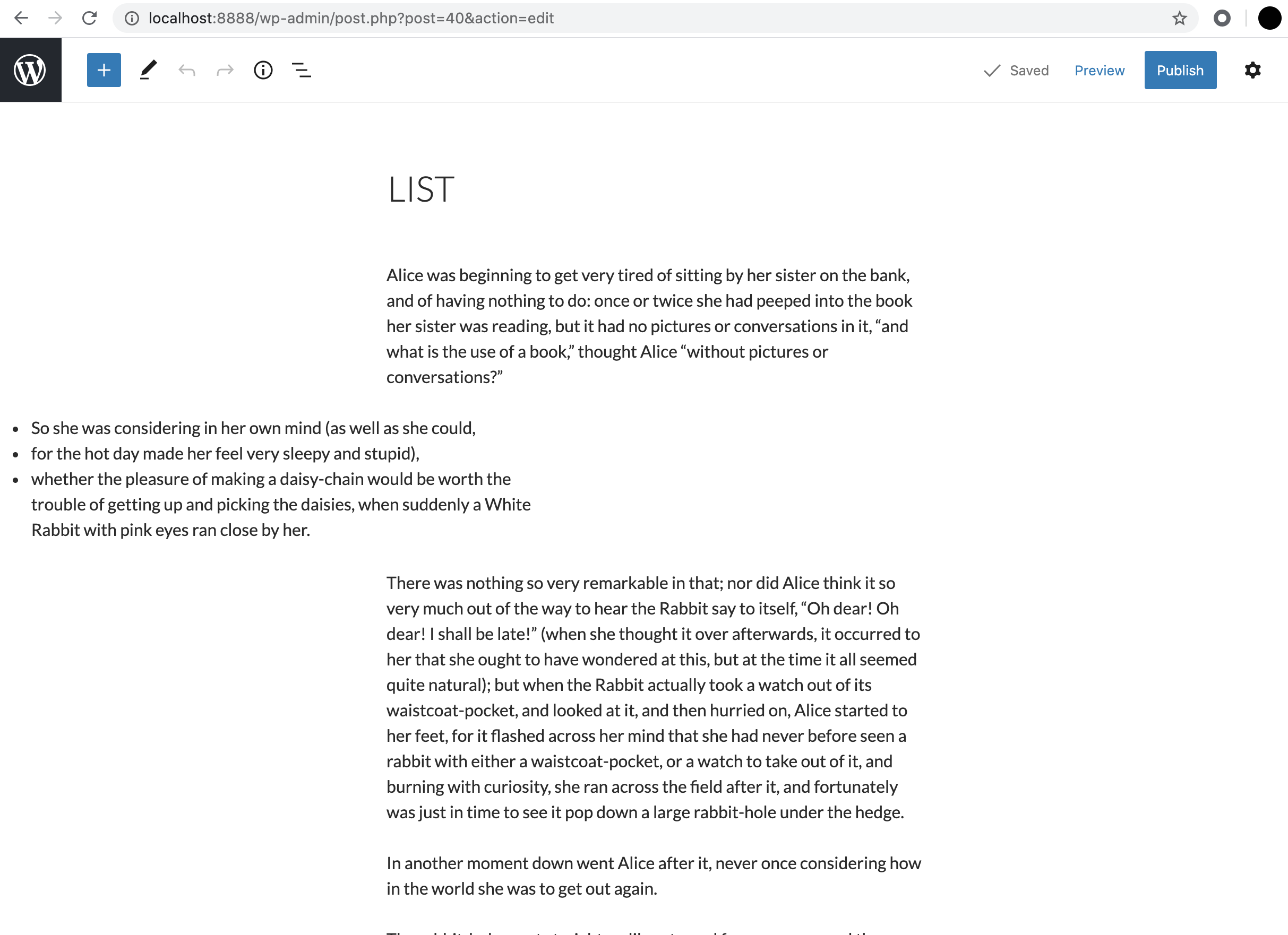Open the Preview options

[x=1099, y=70]
